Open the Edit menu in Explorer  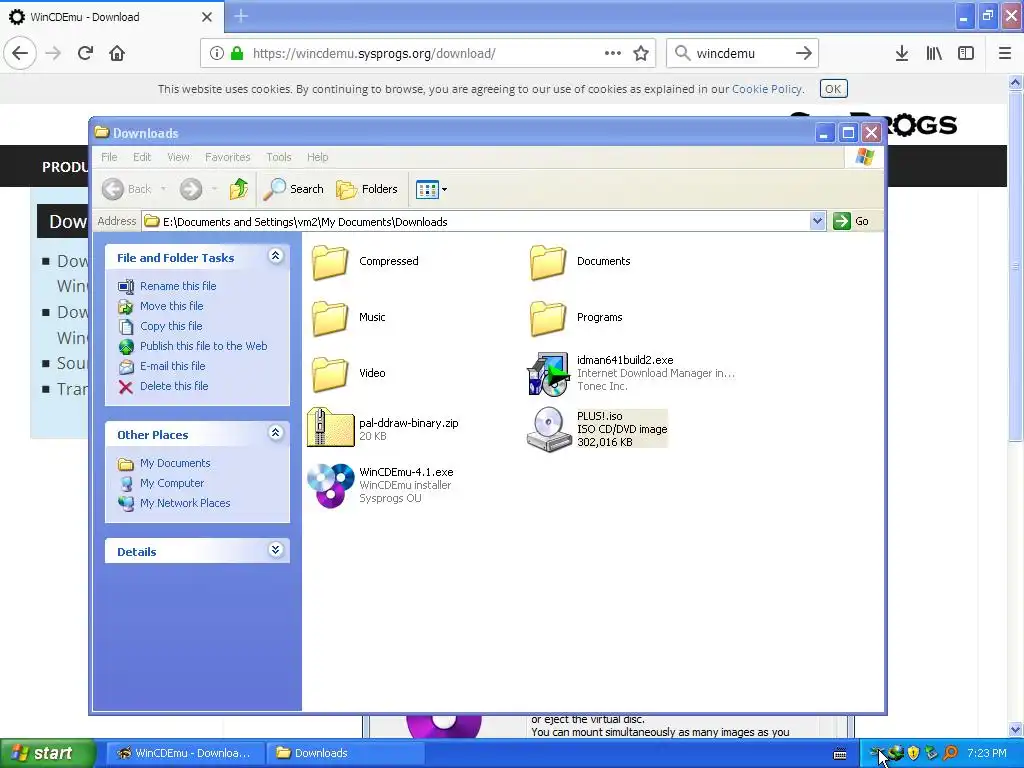tap(142, 157)
